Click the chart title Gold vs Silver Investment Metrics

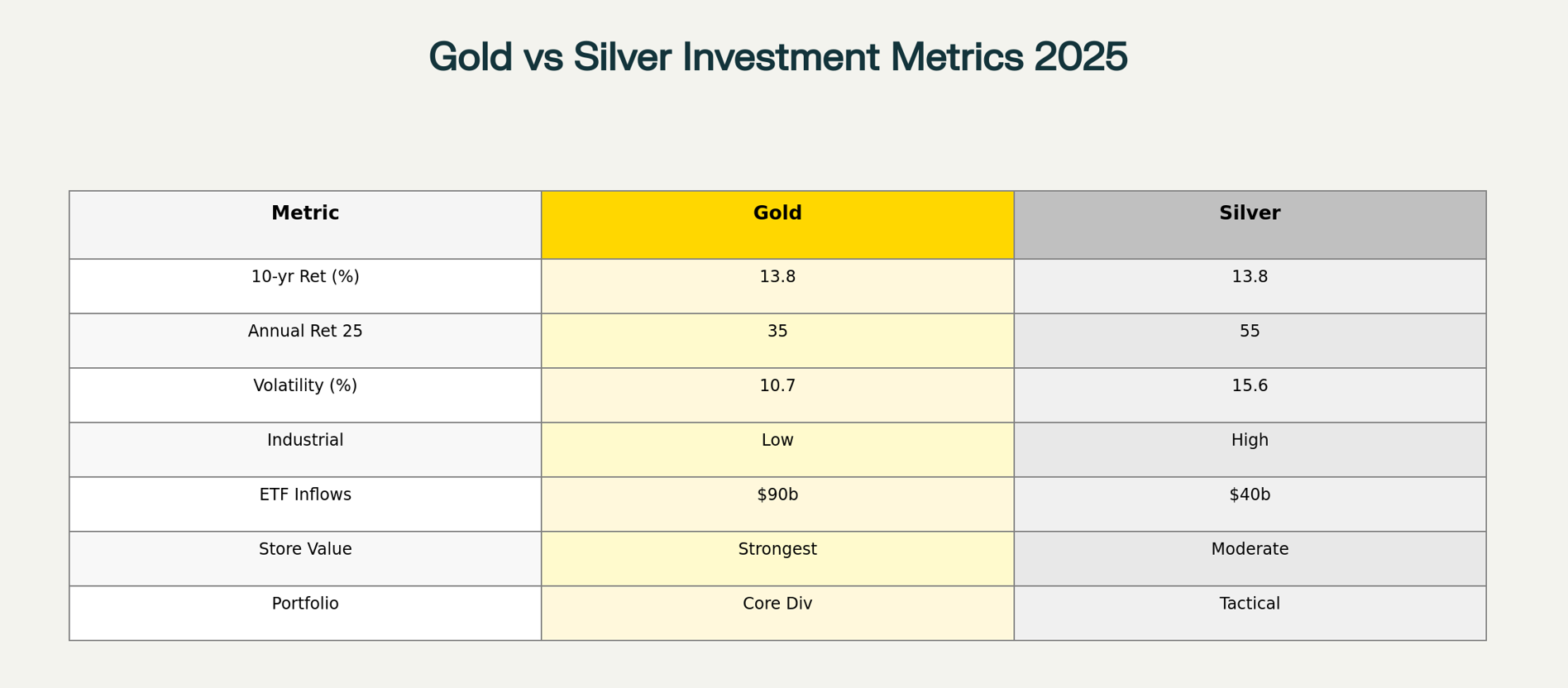pos(777,57)
